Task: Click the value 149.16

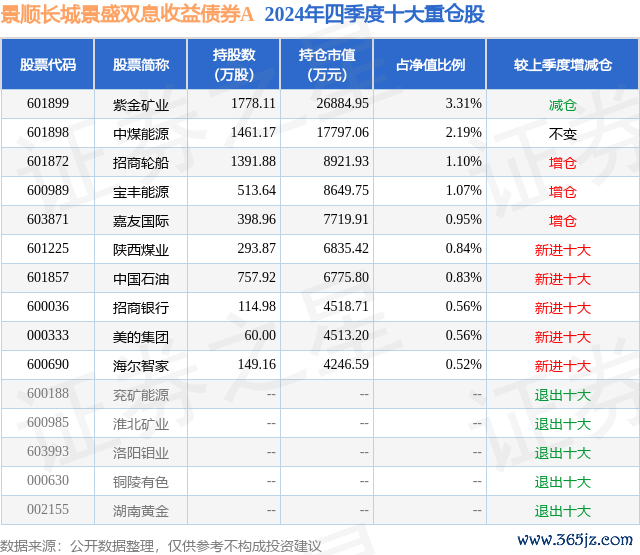Action: [x=256, y=364]
